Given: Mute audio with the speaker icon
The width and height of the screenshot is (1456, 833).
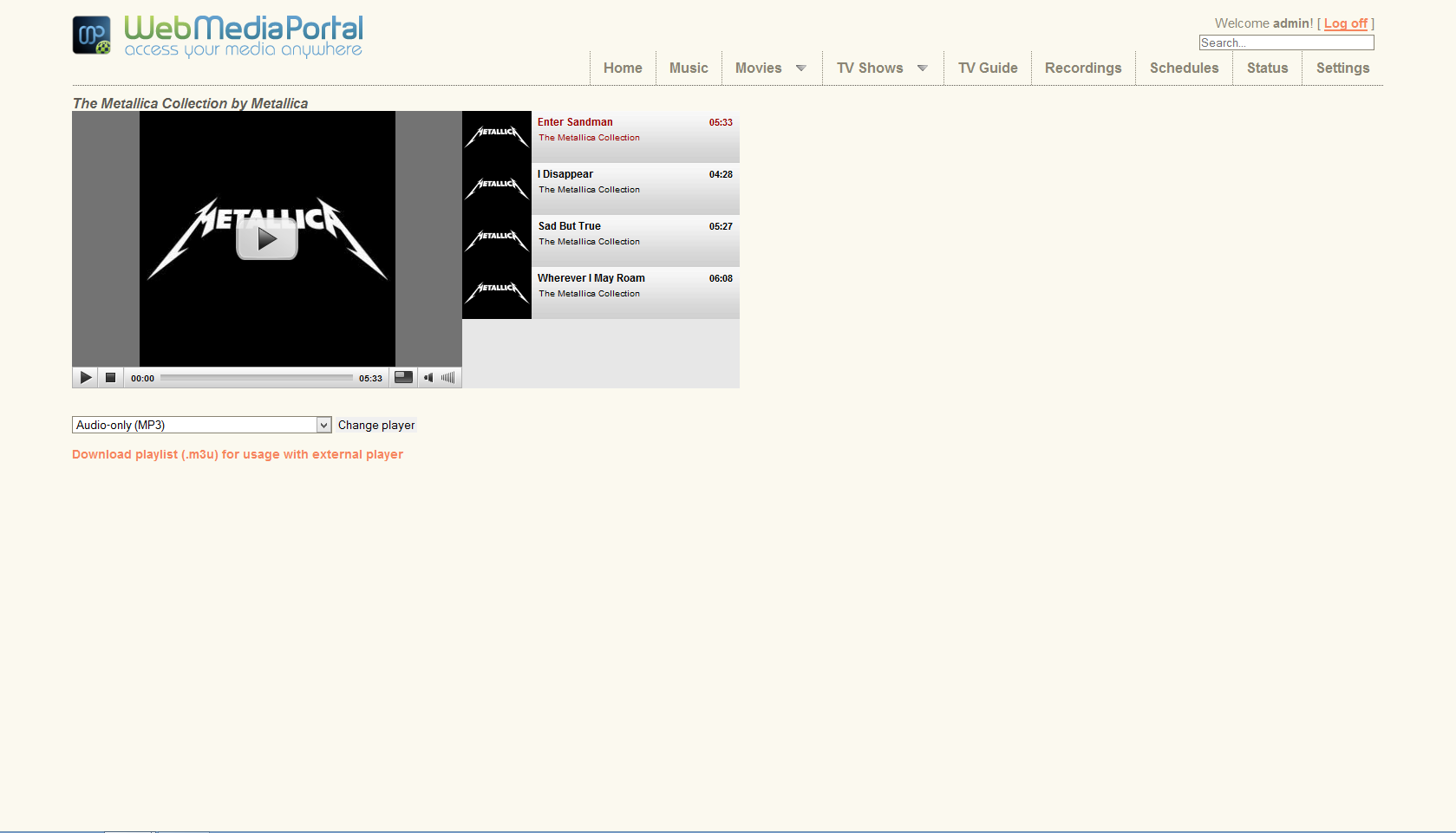Looking at the screenshot, I should pos(428,378).
